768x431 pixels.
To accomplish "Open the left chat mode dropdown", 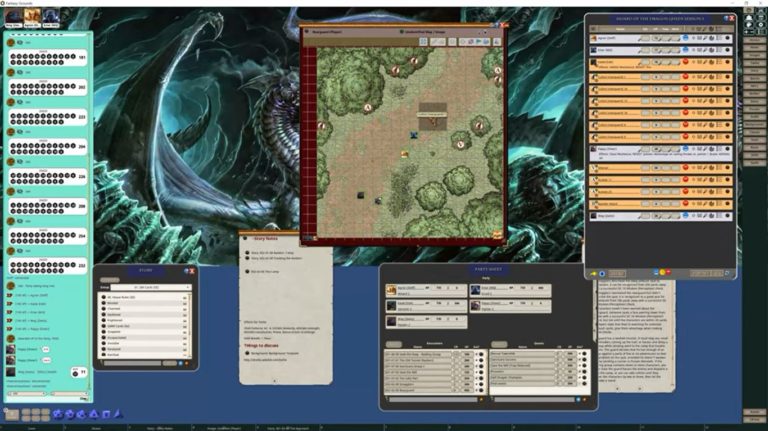I will click(25, 393).
